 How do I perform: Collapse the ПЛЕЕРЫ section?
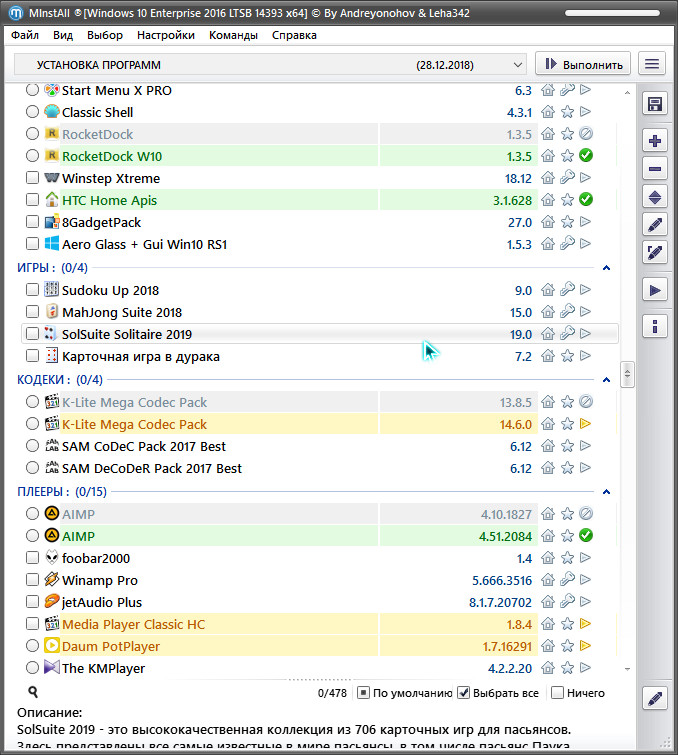pyautogui.click(x=606, y=492)
